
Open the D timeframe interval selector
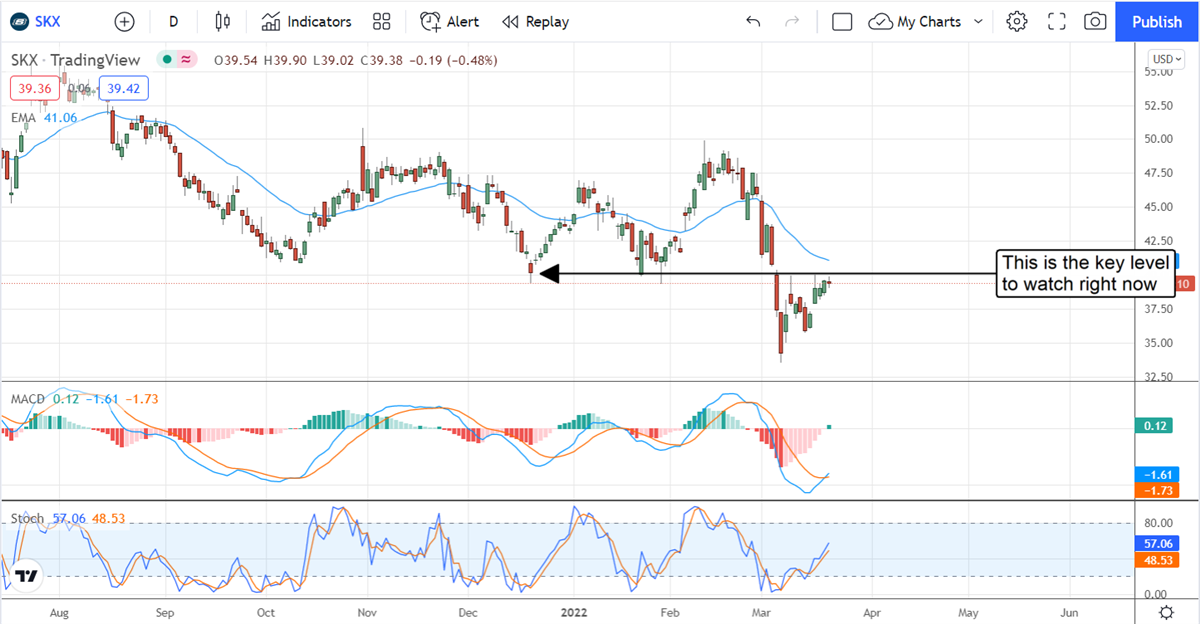click(x=174, y=21)
